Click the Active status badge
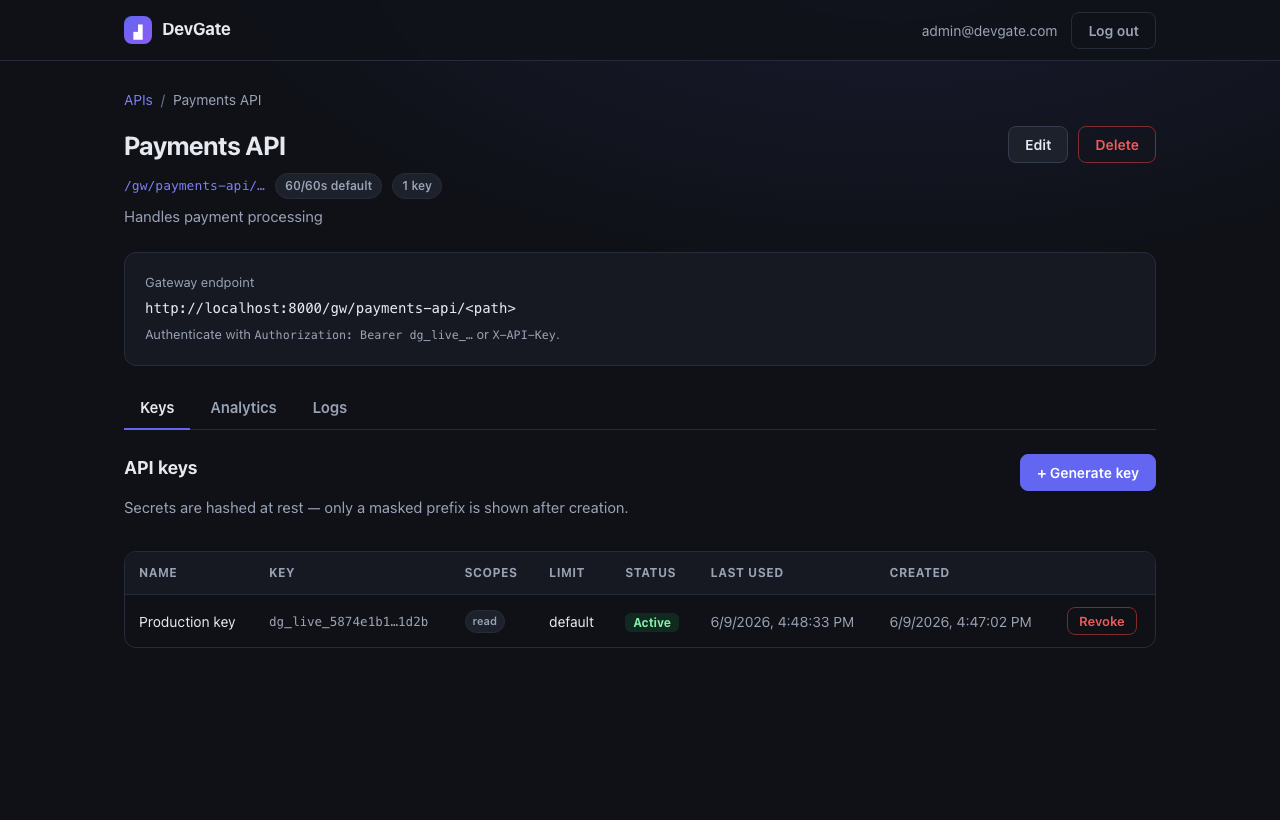The width and height of the screenshot is (1280, 820). [652, 622]
